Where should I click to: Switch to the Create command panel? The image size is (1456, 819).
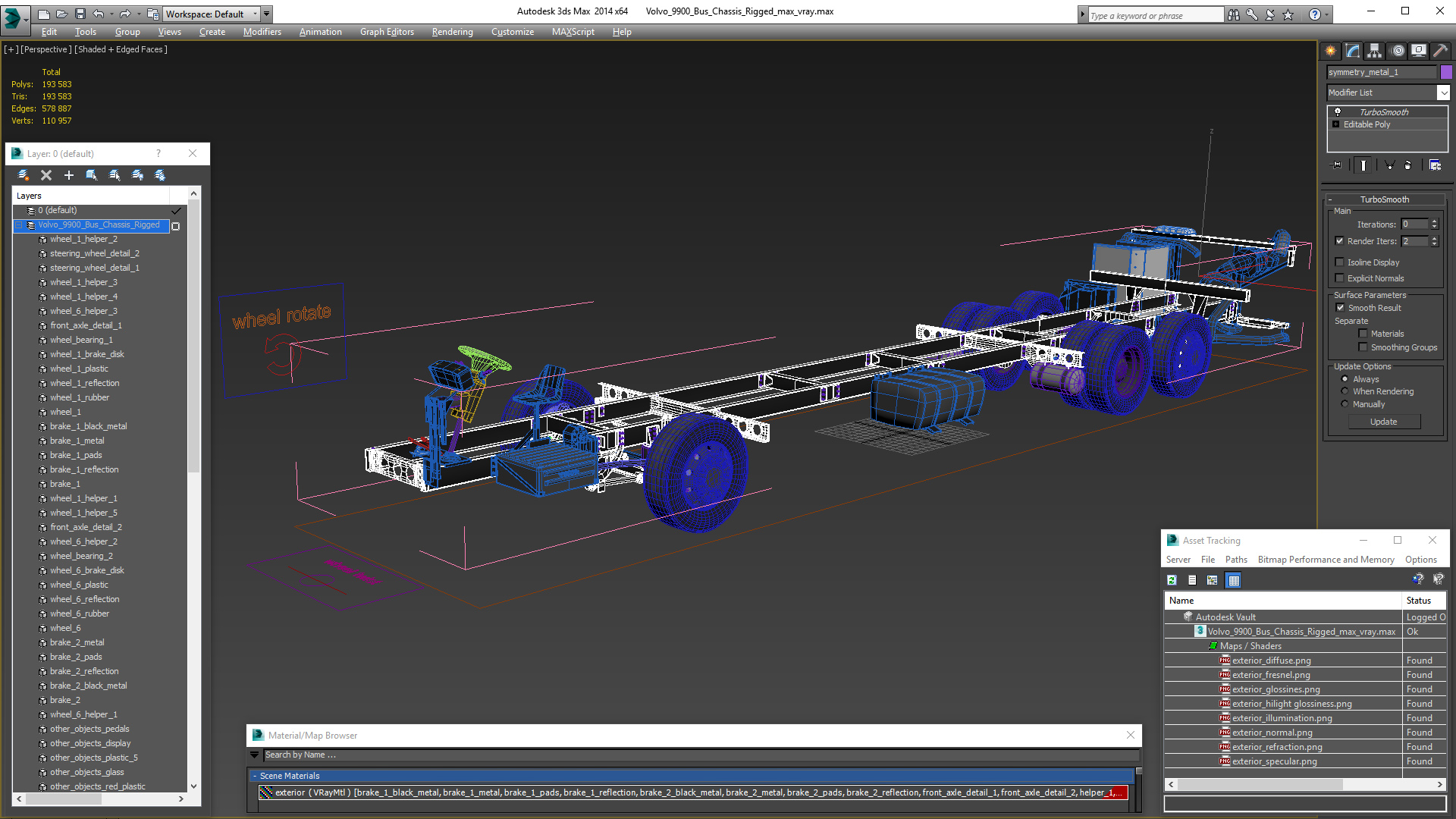(1331, 51)
